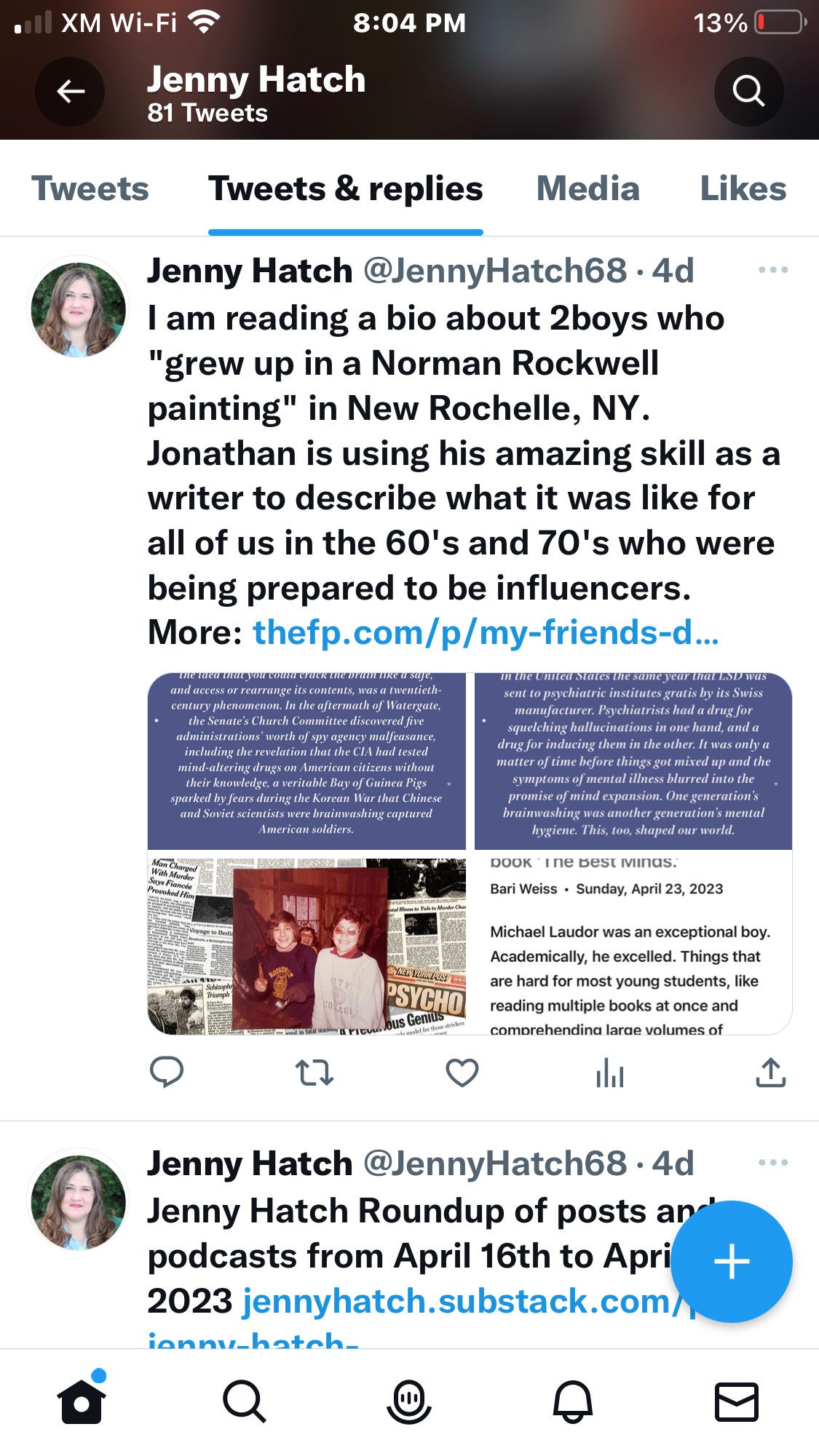
Task: Switch to the Tweets tab
Action: (90, 188)
